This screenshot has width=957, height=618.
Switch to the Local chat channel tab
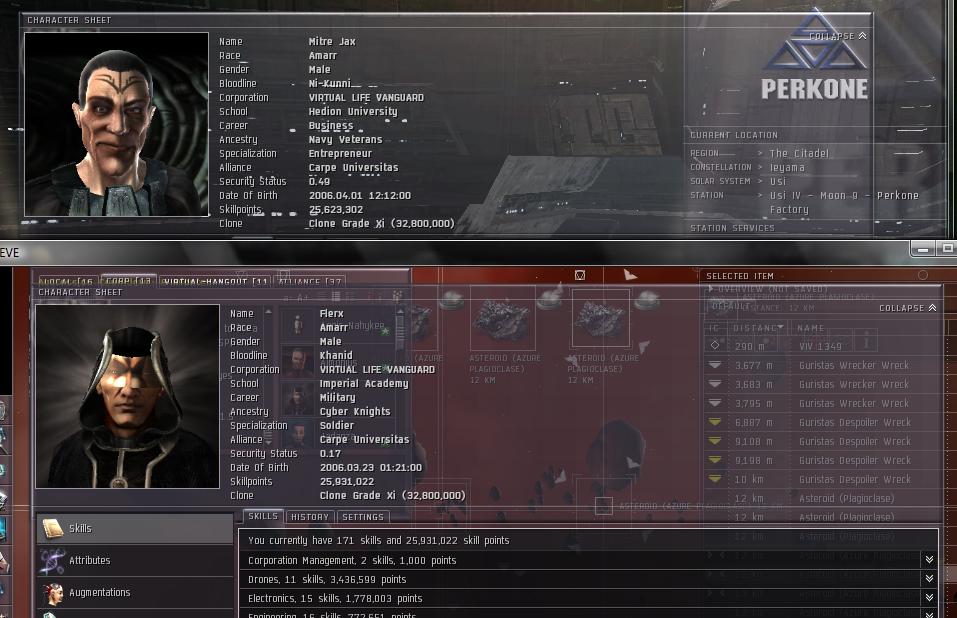(x=66, y=281)
